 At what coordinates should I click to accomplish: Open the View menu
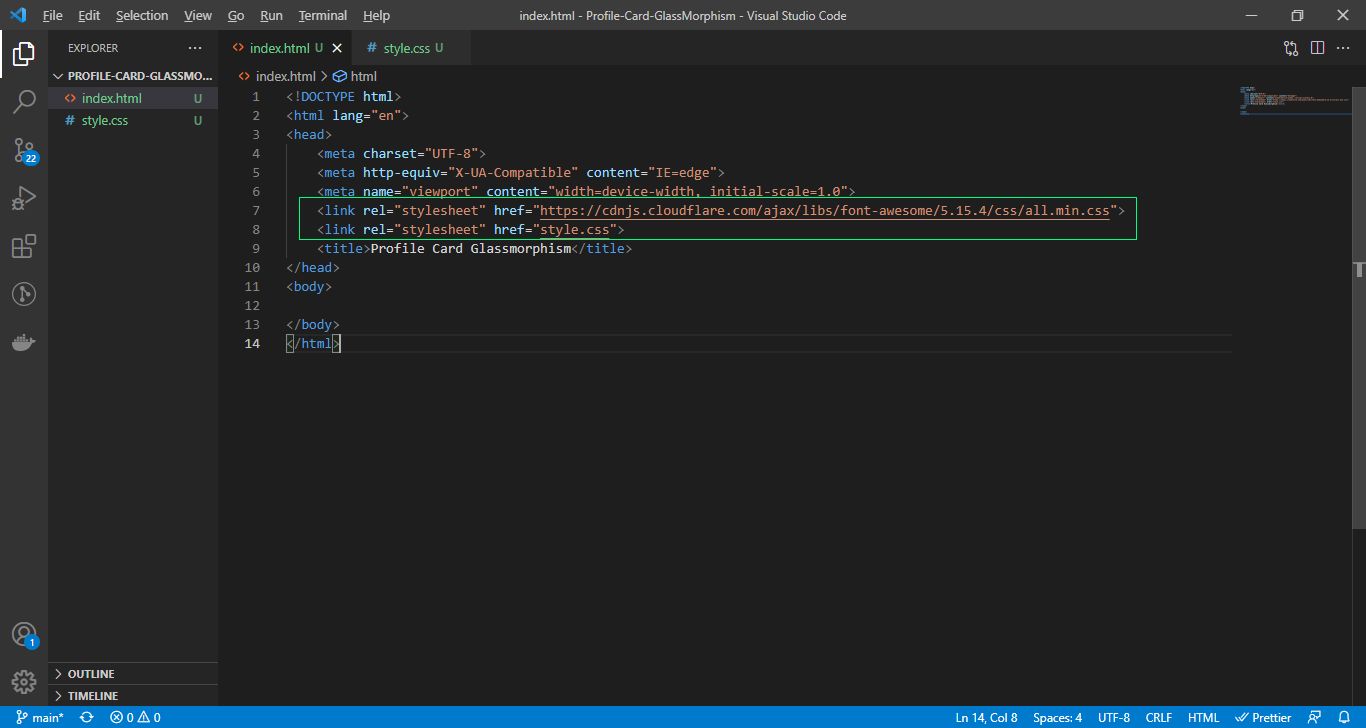tap(198, 16)
